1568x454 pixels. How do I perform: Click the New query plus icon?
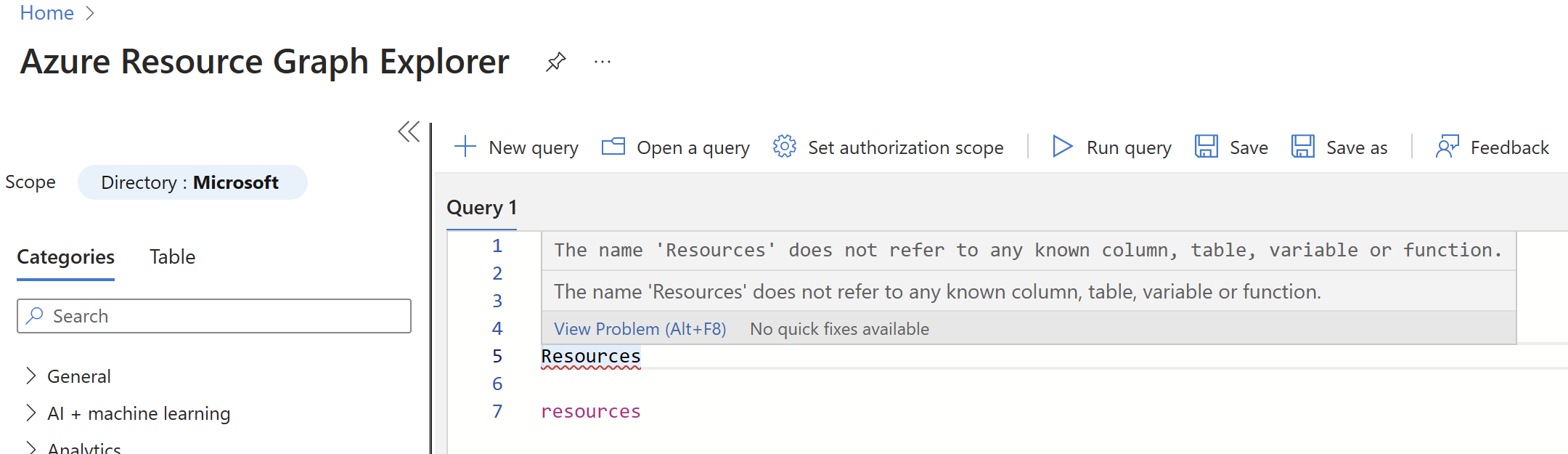pos(465,147)
